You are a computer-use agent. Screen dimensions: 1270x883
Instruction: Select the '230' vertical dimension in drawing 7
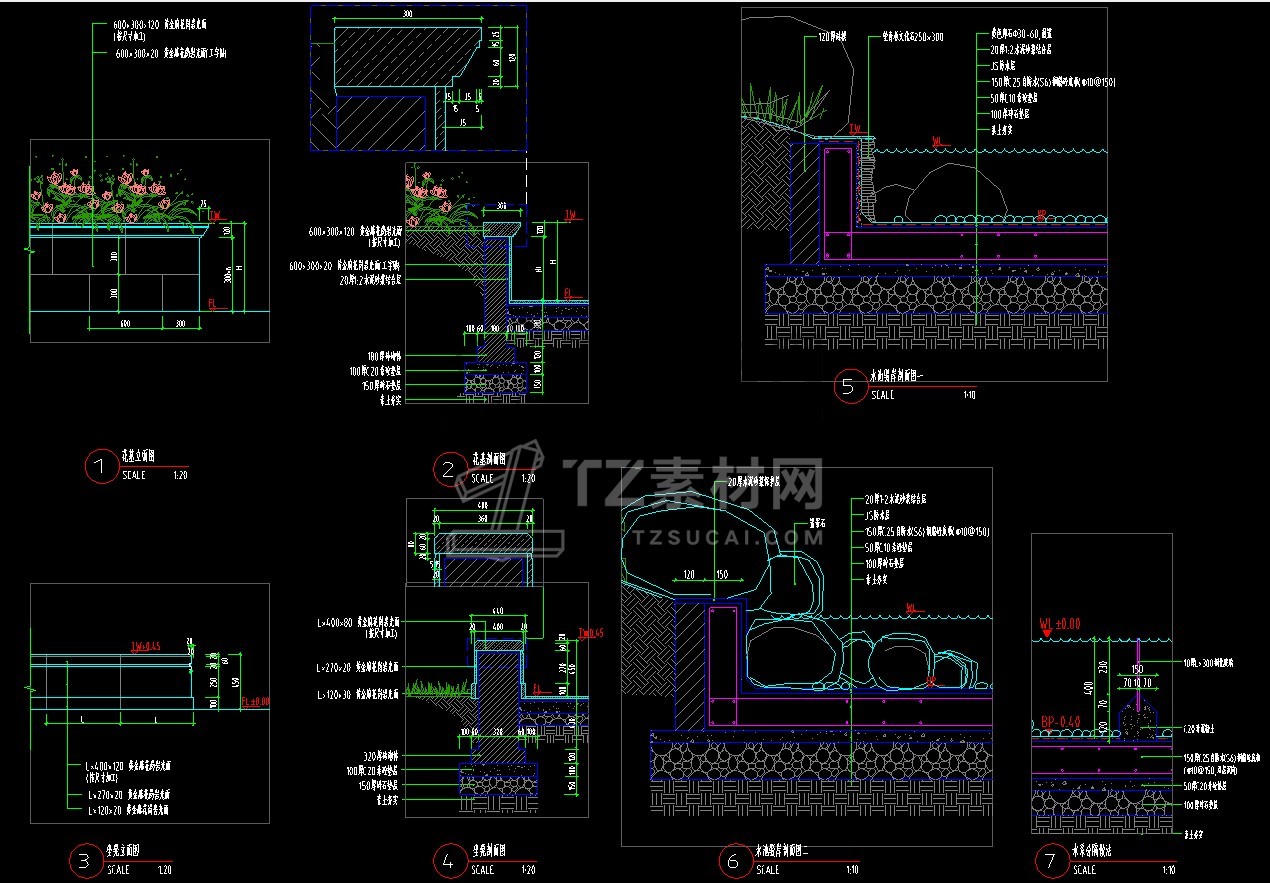tap(1103, 667)
